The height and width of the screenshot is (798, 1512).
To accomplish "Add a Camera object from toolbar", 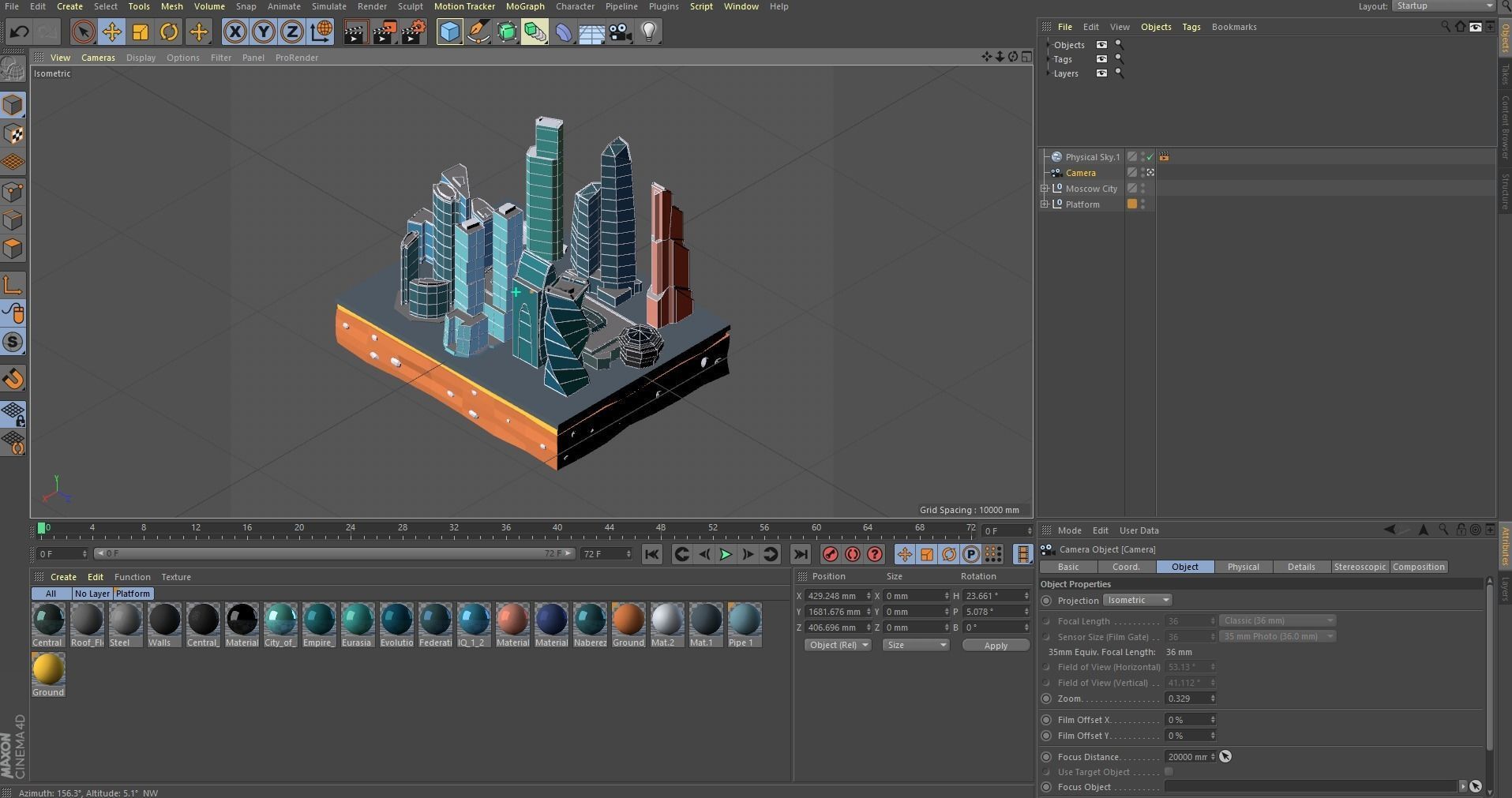I will click(621, 32).
